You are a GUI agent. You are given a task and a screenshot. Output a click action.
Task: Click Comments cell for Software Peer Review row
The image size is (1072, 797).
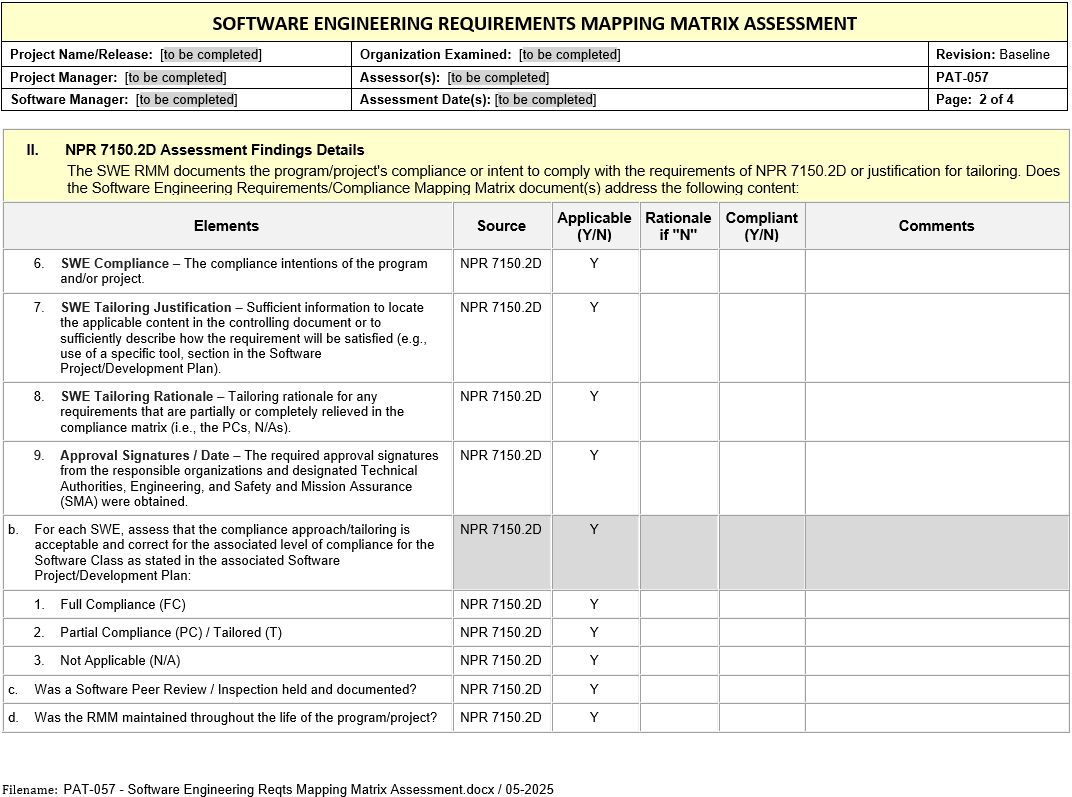click(936, 689)
